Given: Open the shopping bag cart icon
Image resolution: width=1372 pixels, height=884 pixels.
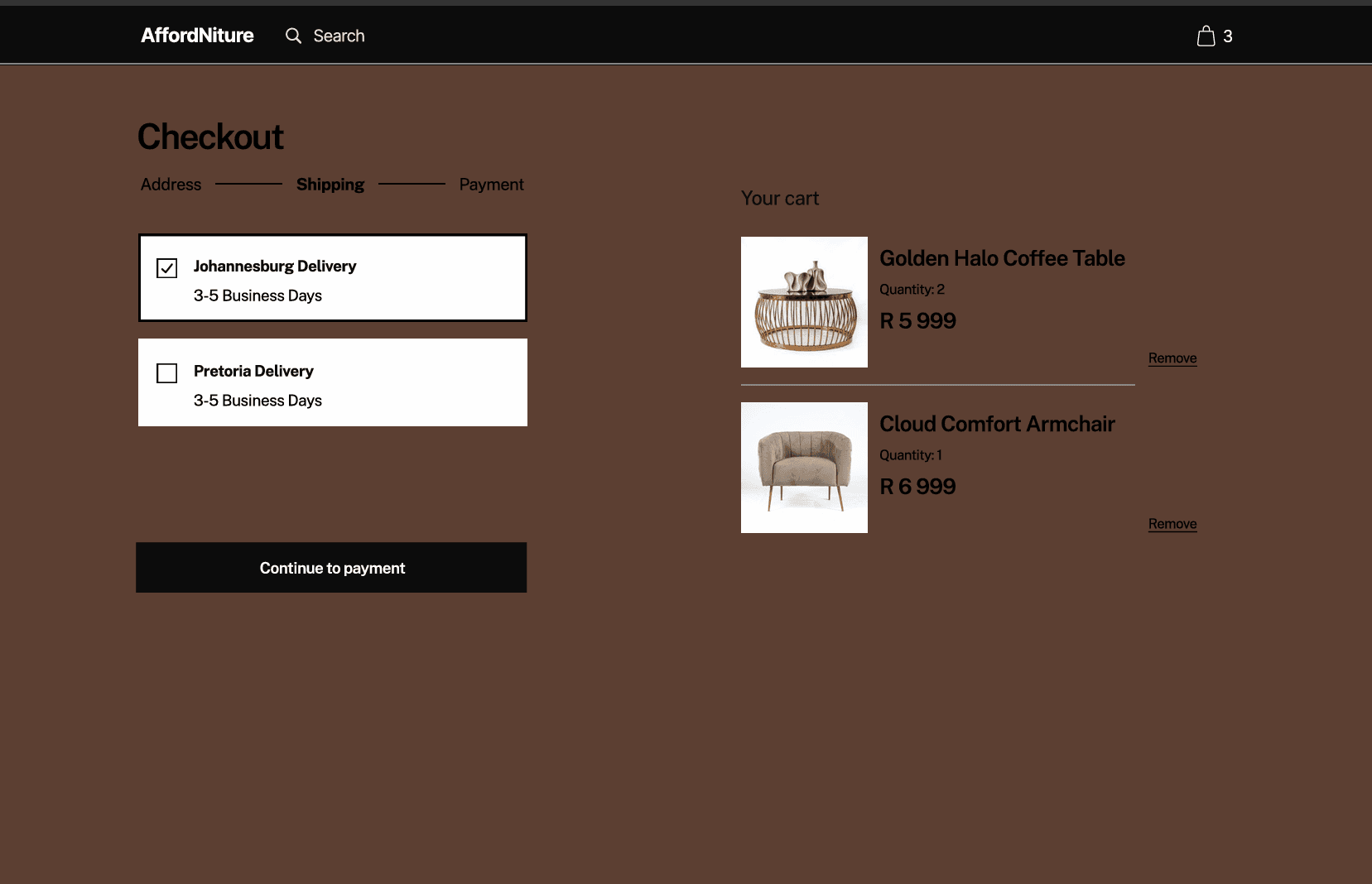Looking at the screenshot, I should coord(1206,36).
